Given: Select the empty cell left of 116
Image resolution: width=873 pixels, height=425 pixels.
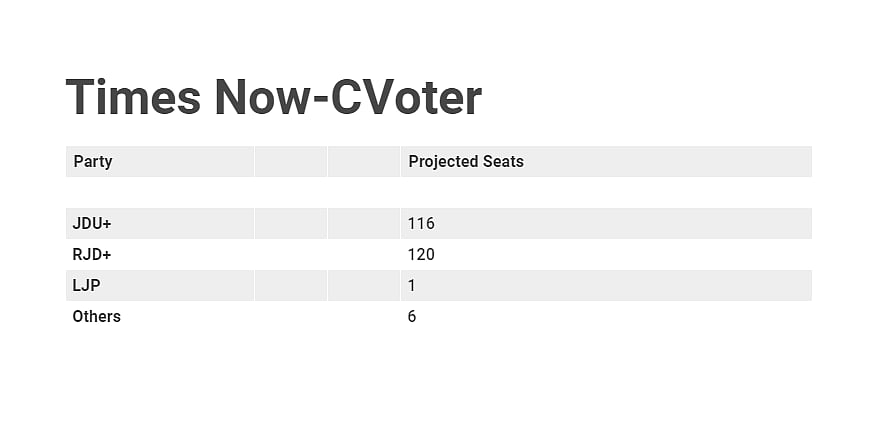Looking at the screenshot, I should click(x=364, y=223).
